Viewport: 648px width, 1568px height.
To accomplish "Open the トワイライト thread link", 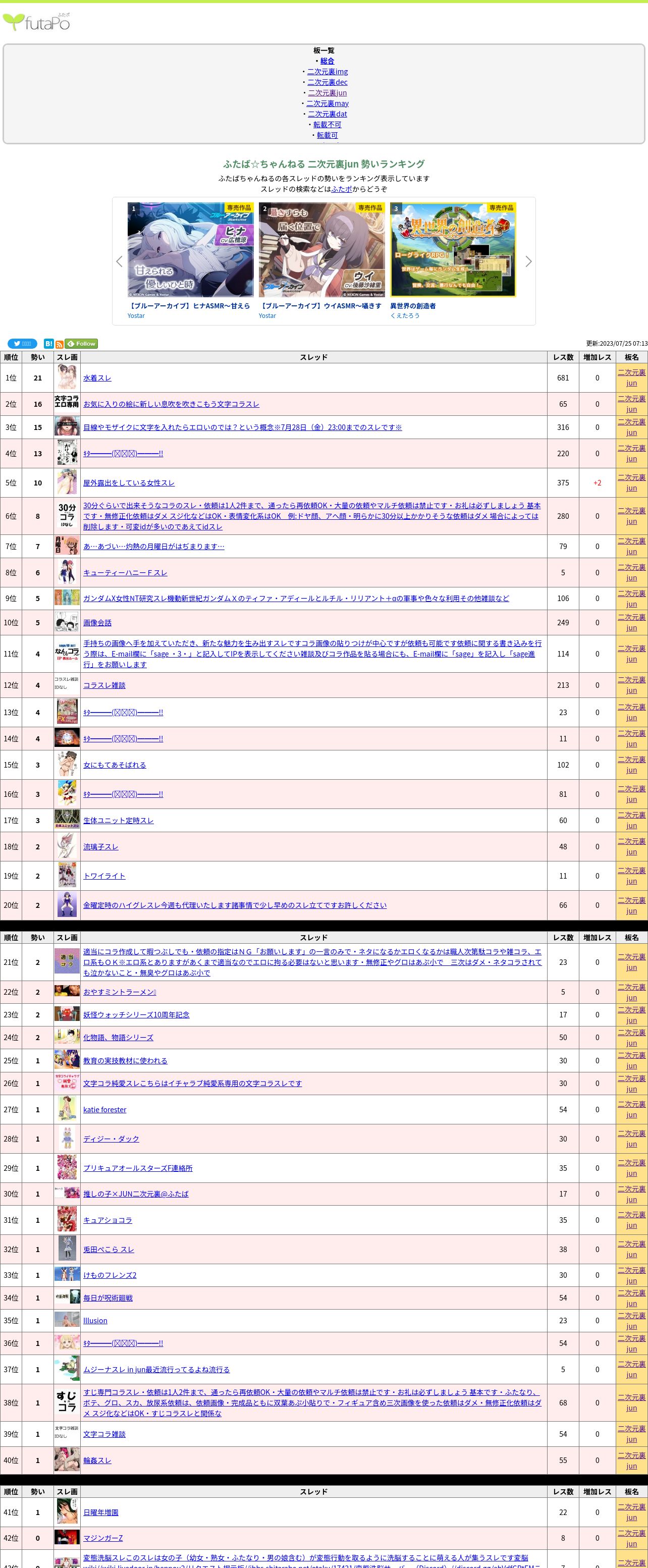I will [x=104, y=876].
